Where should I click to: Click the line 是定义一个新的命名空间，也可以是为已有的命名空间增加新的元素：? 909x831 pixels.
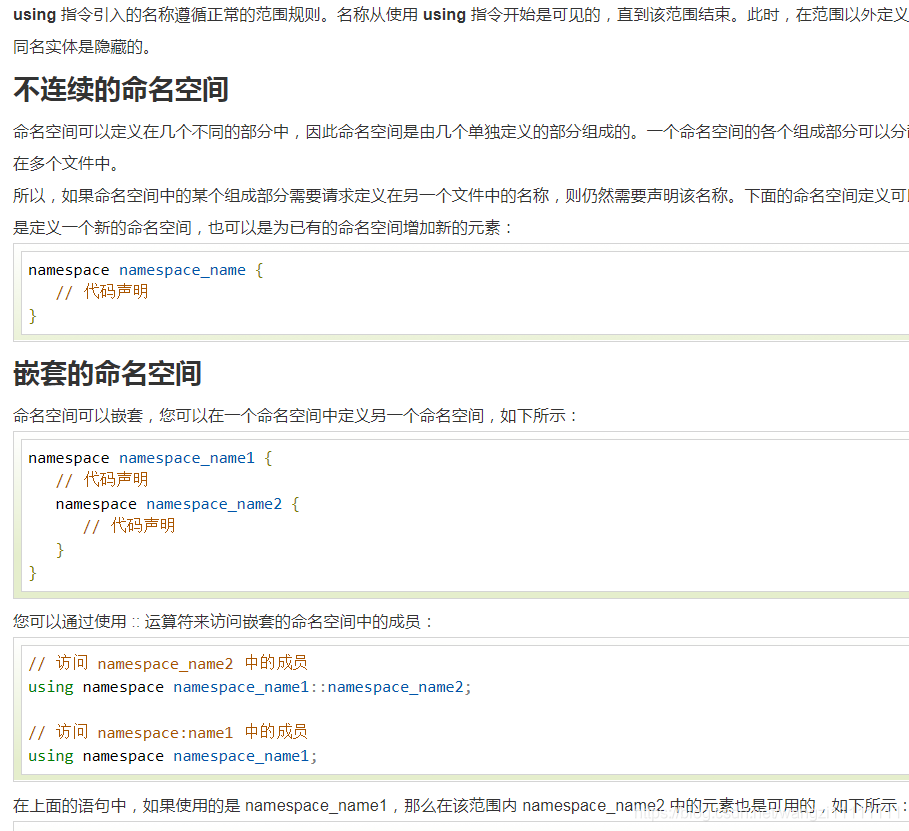[x=263, y=227]
